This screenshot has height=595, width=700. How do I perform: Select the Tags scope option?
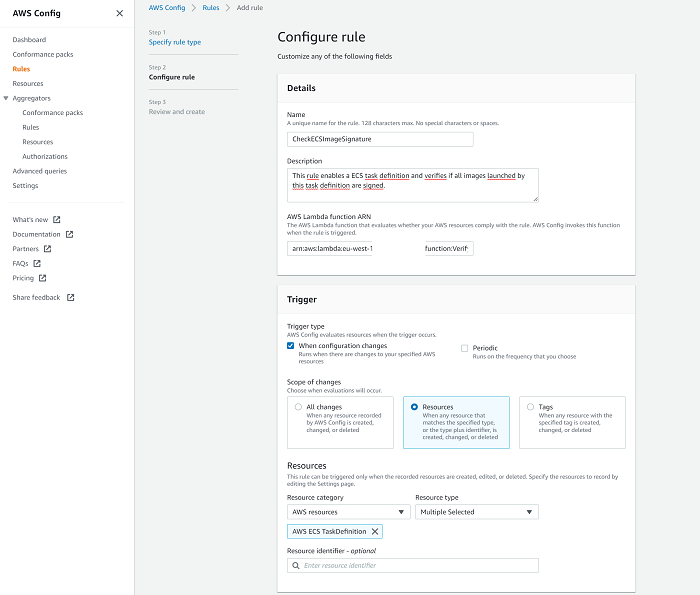pos(530,407)
